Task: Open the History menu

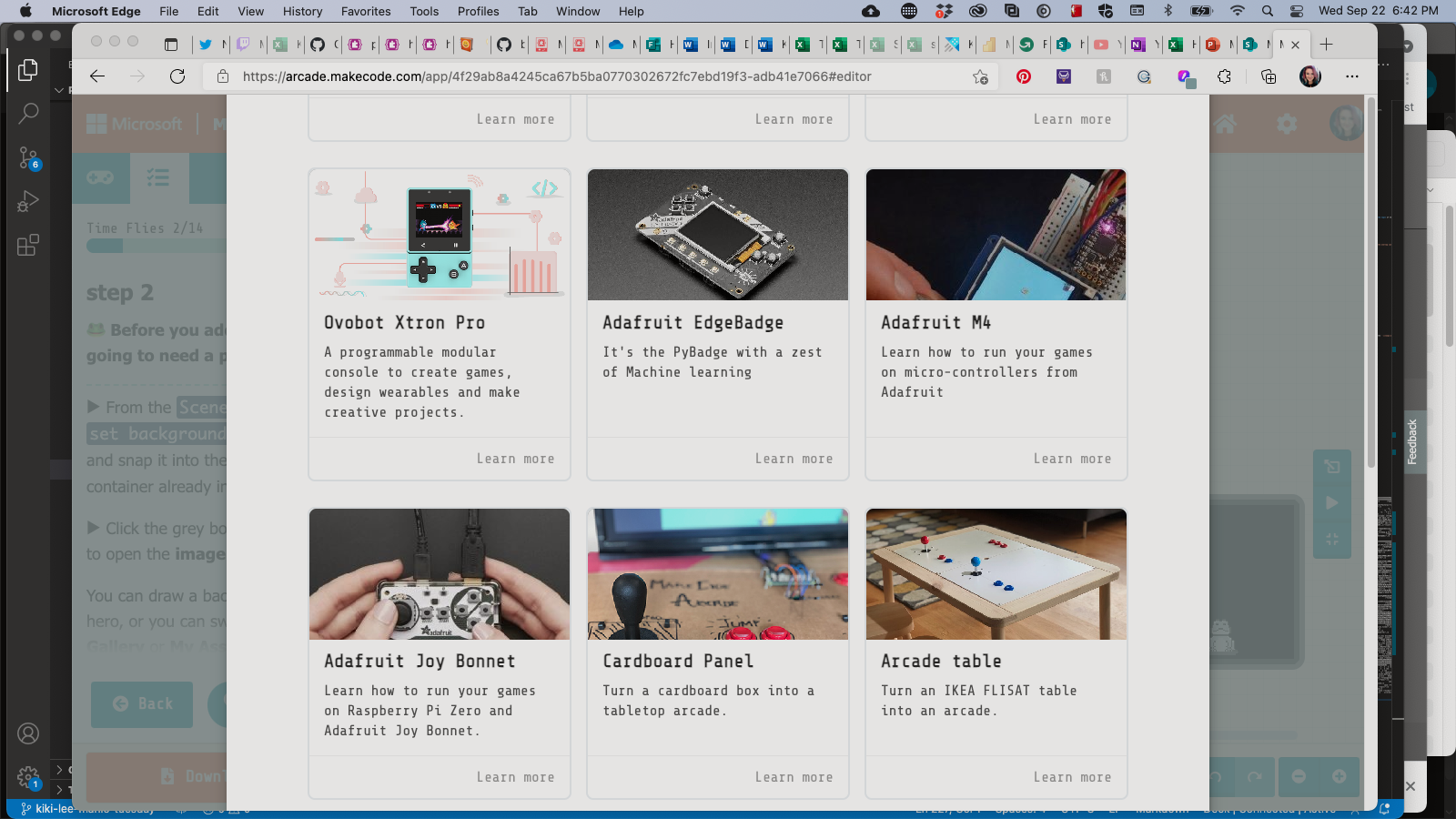Action: coord(302,11)
